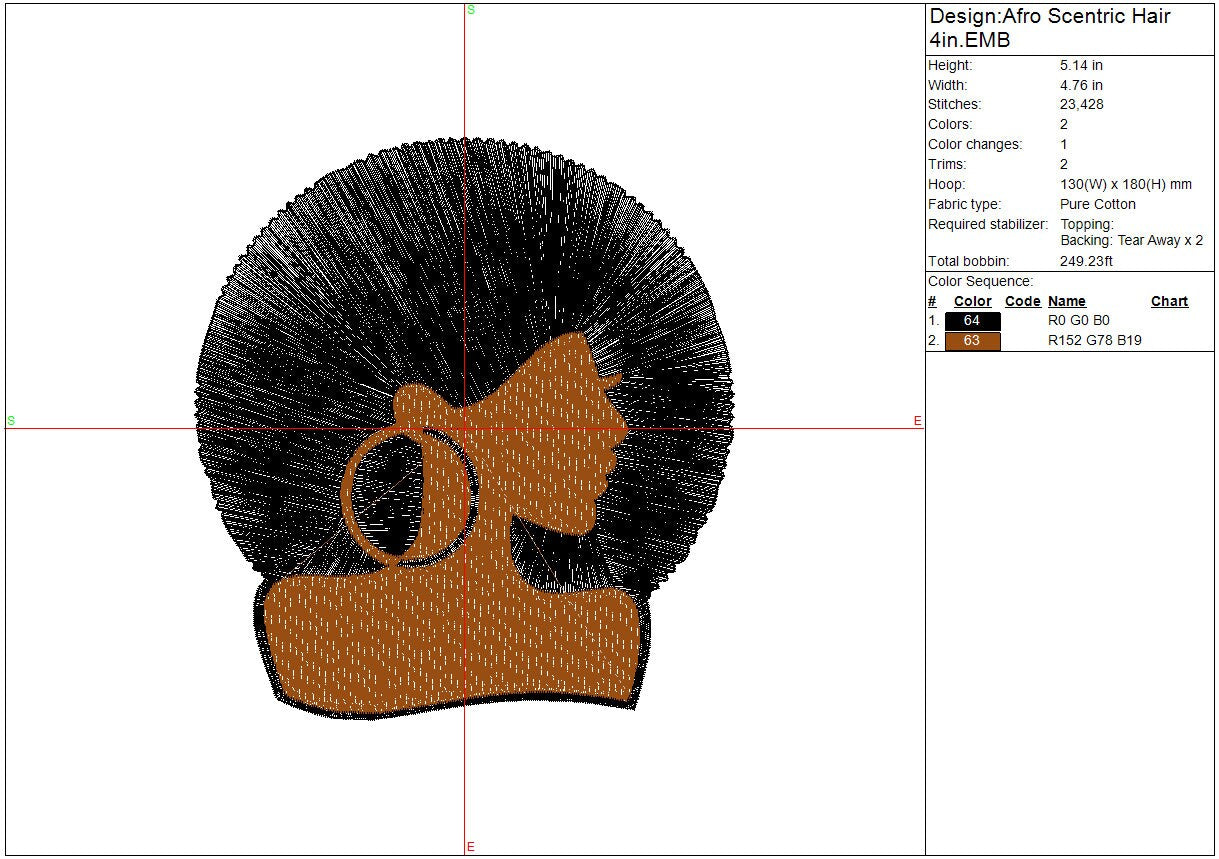Click the design title Afro Scentric Hair

pyautogui.click(x=1049, y=17)
